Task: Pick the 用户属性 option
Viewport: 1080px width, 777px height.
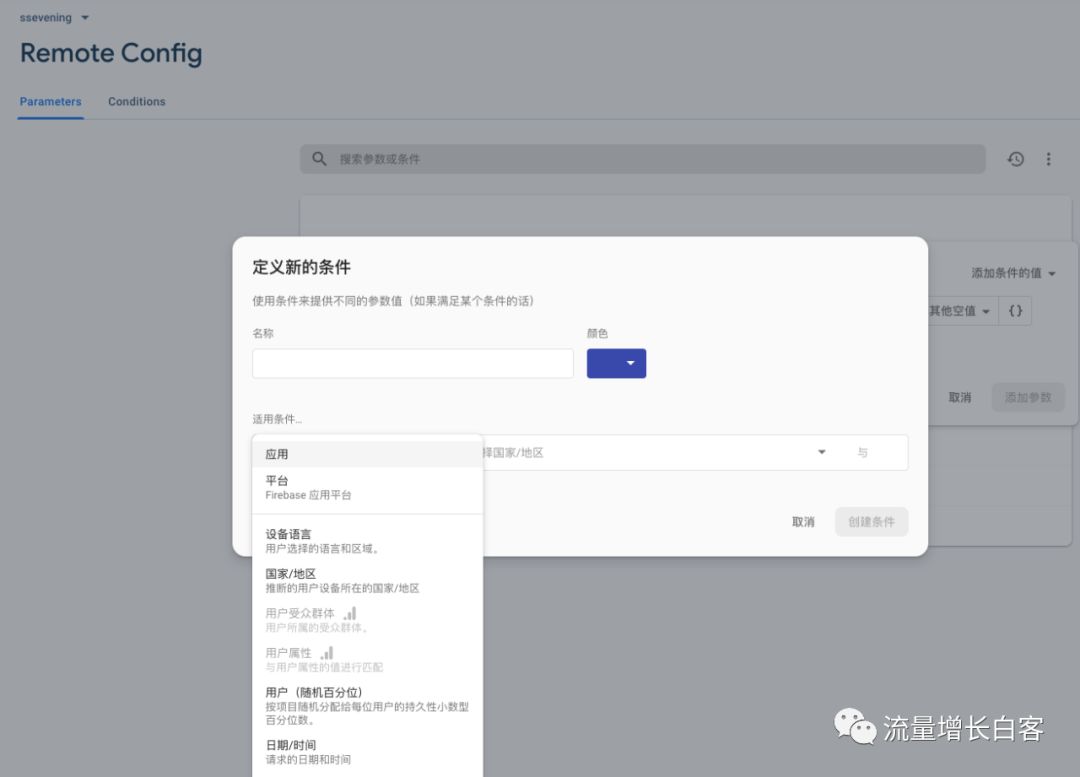Action: pos(367,659)
